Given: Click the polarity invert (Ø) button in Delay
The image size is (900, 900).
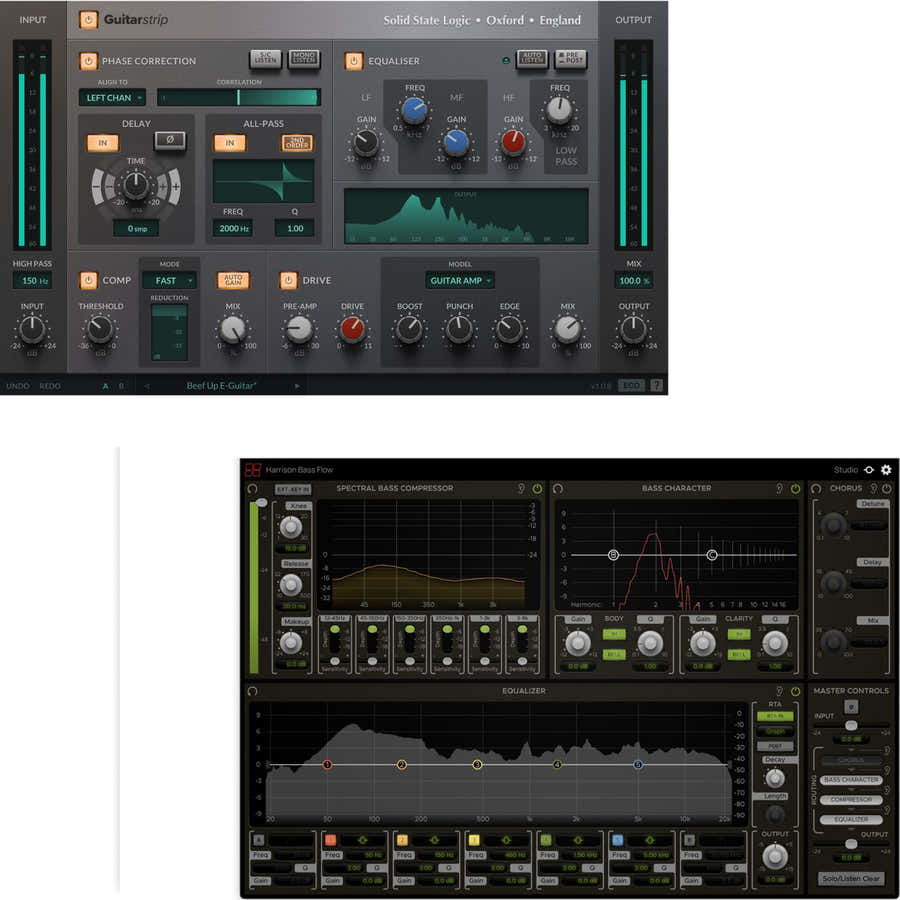Looking at the screenshot, I should [170, 140].
